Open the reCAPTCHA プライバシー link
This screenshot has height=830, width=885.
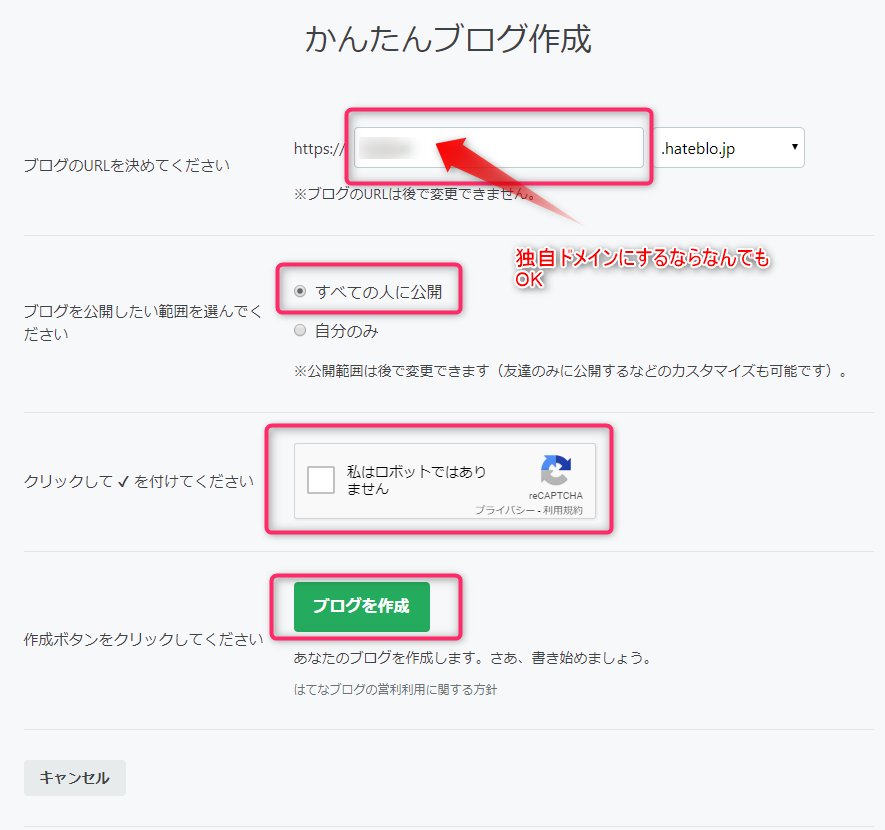(x=504, y=510)
